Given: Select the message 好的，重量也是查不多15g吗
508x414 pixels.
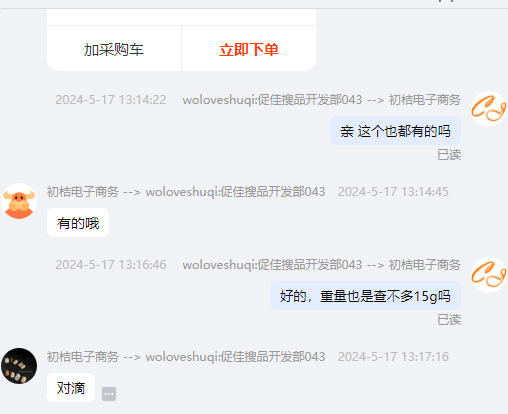Looking at the screenshot, I should pyautogui.click(x=365, y=296).
